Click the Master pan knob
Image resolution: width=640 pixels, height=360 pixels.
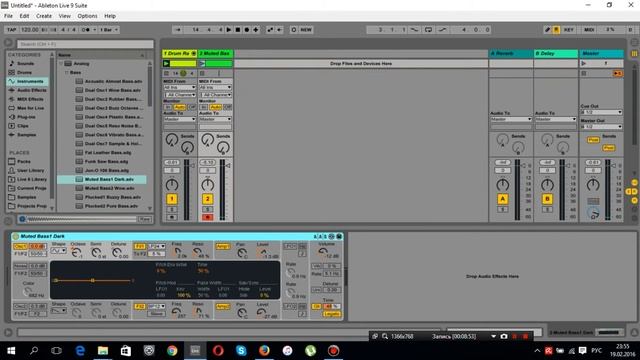593,185
